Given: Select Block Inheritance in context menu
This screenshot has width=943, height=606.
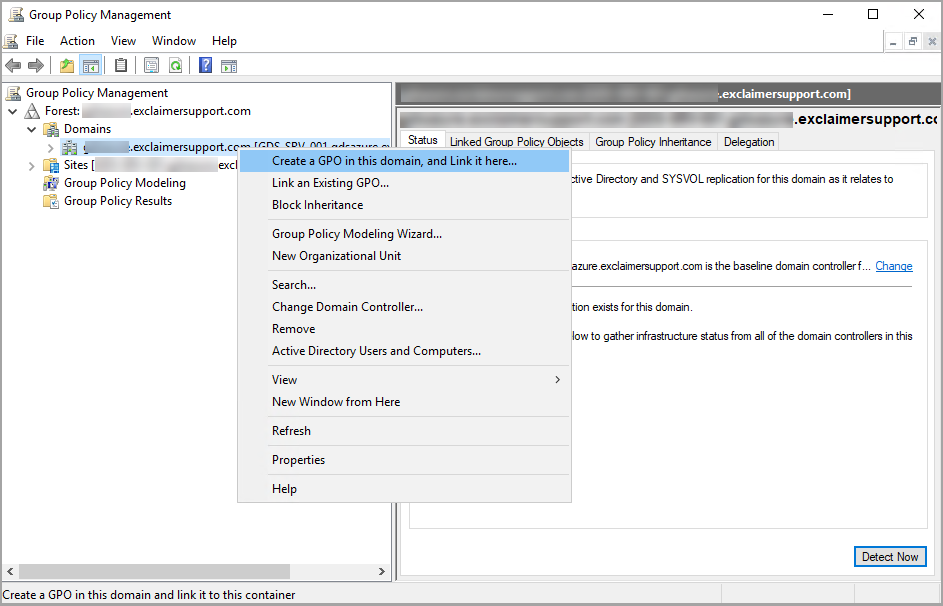Looking at the screenshot, I should click(x=317, y=205).
